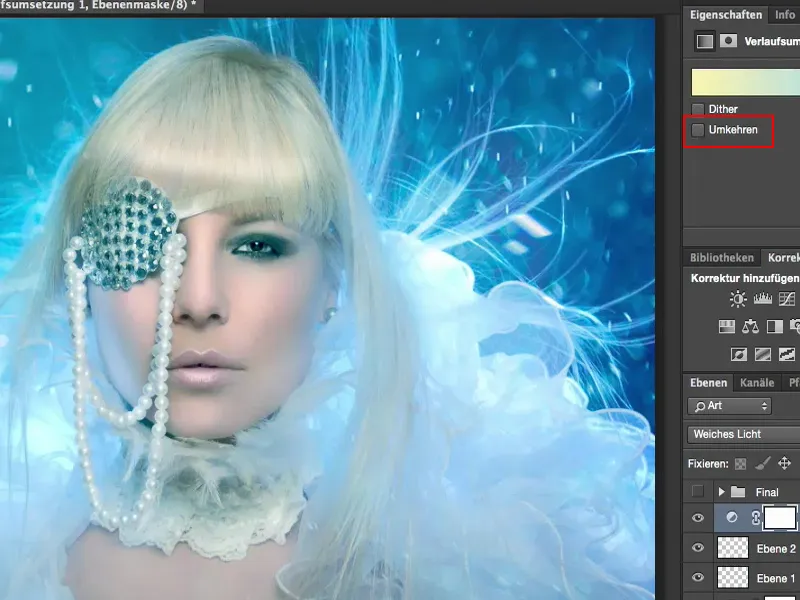
Task: Click the adjustment layer circle icon
Action: 732,517
